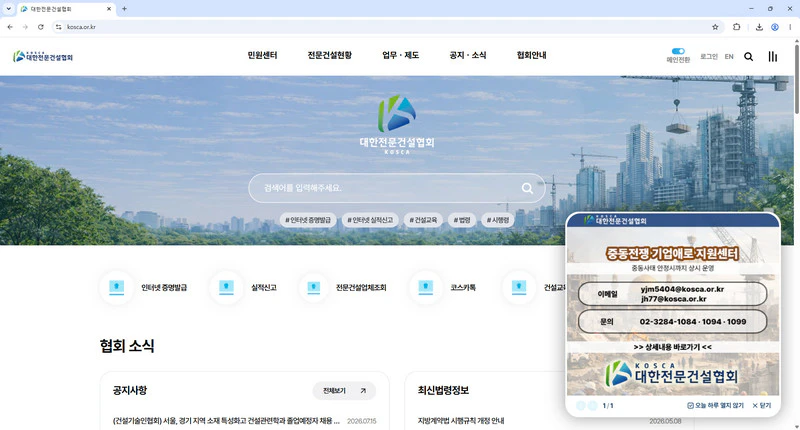The image size is (800, 430).
Task: Expand the 전문건설현황 menu
Action: pyautogui.click(x=330, y=55)
